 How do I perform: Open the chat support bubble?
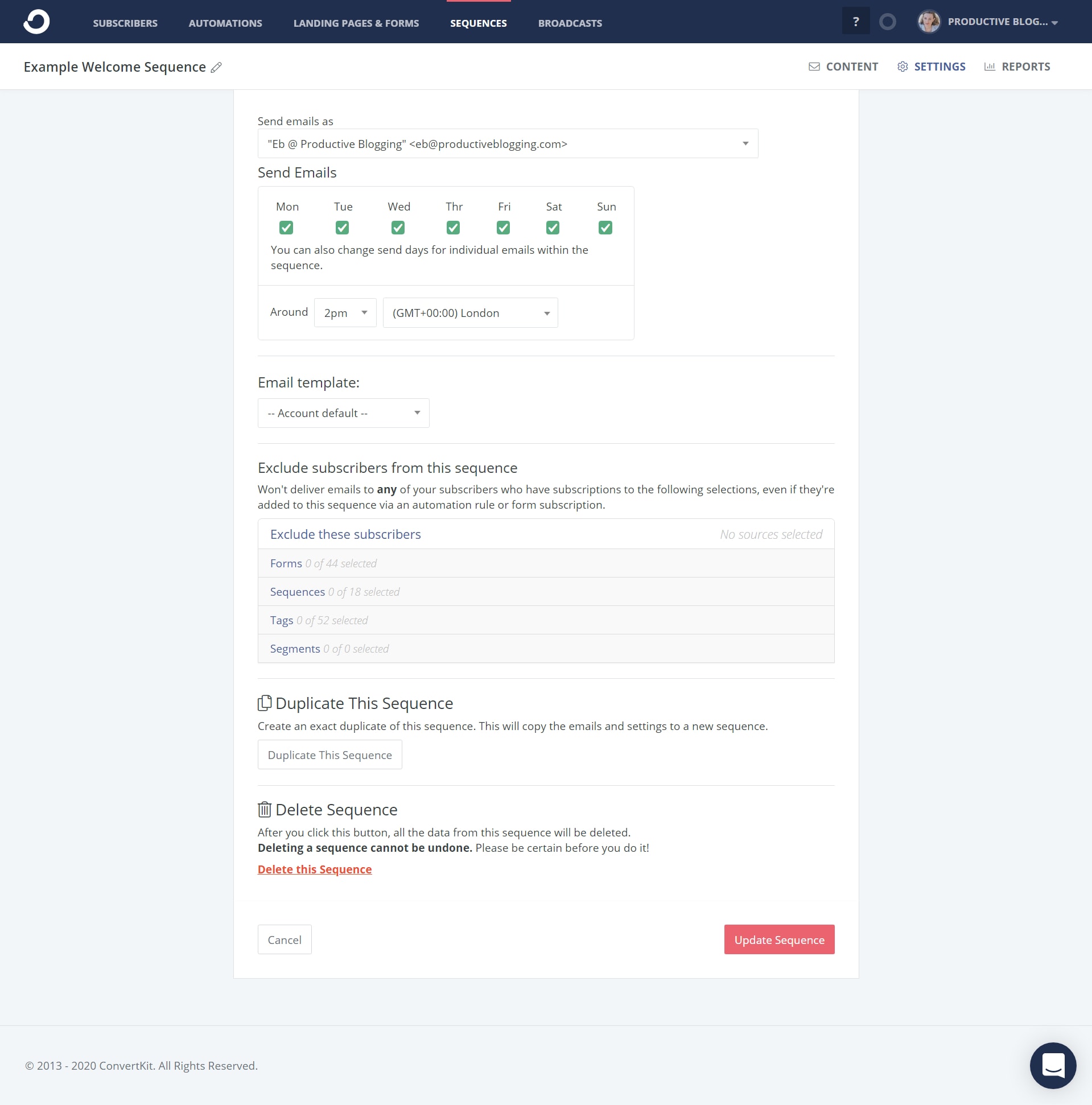(1053, 1066)
